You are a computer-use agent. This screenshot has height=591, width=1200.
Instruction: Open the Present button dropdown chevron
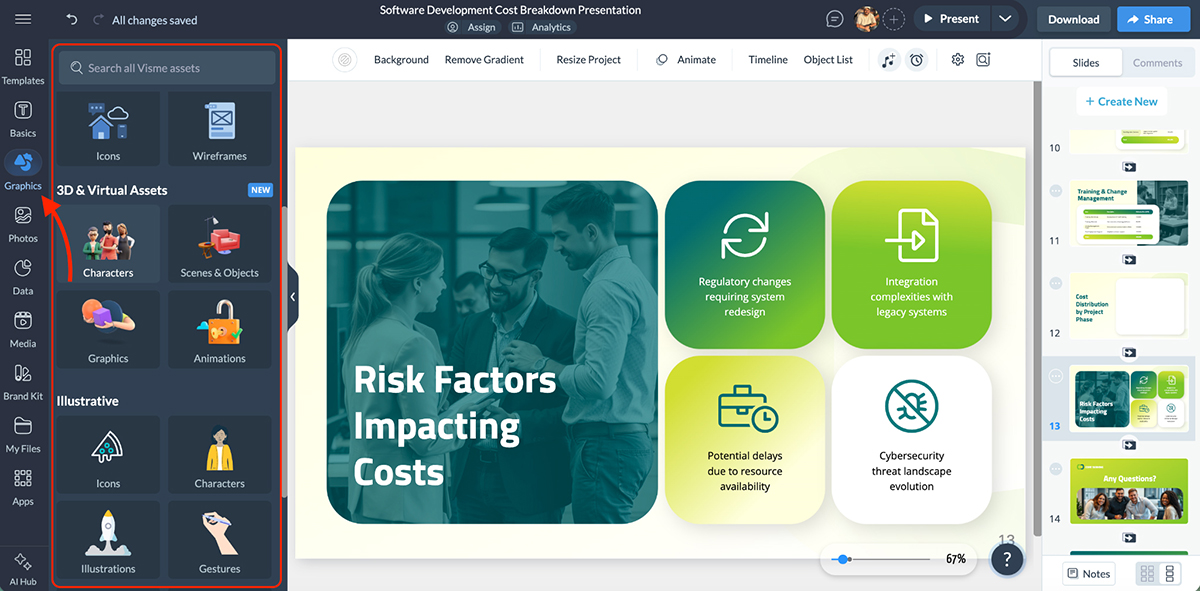(x=1006, y=18)
